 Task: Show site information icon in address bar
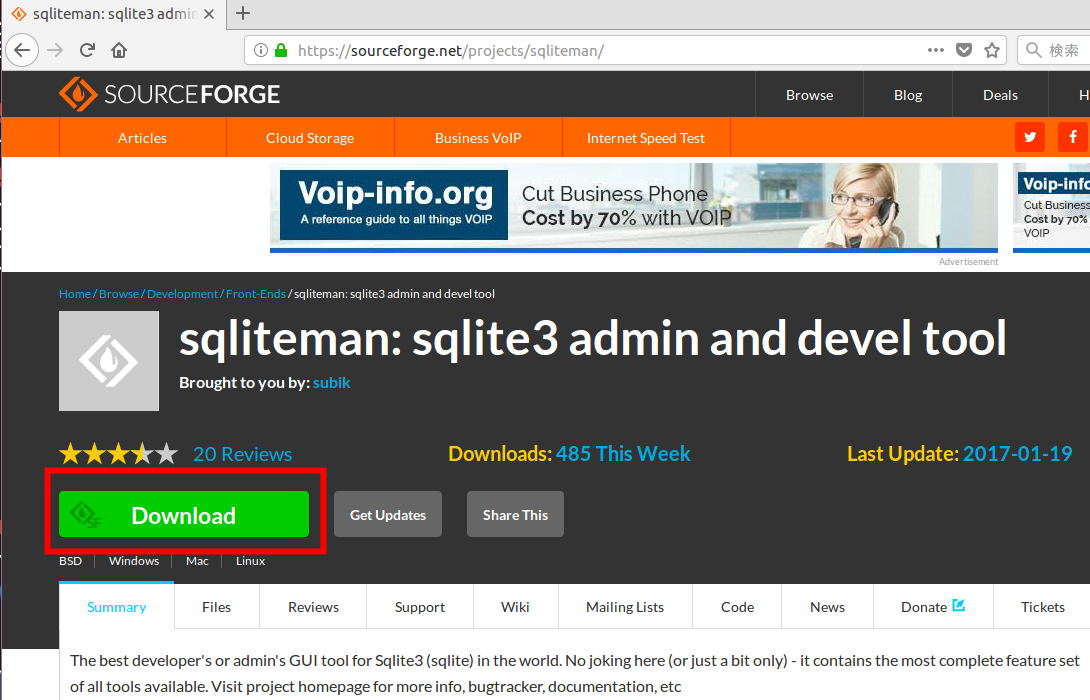(x=261, y=50)
